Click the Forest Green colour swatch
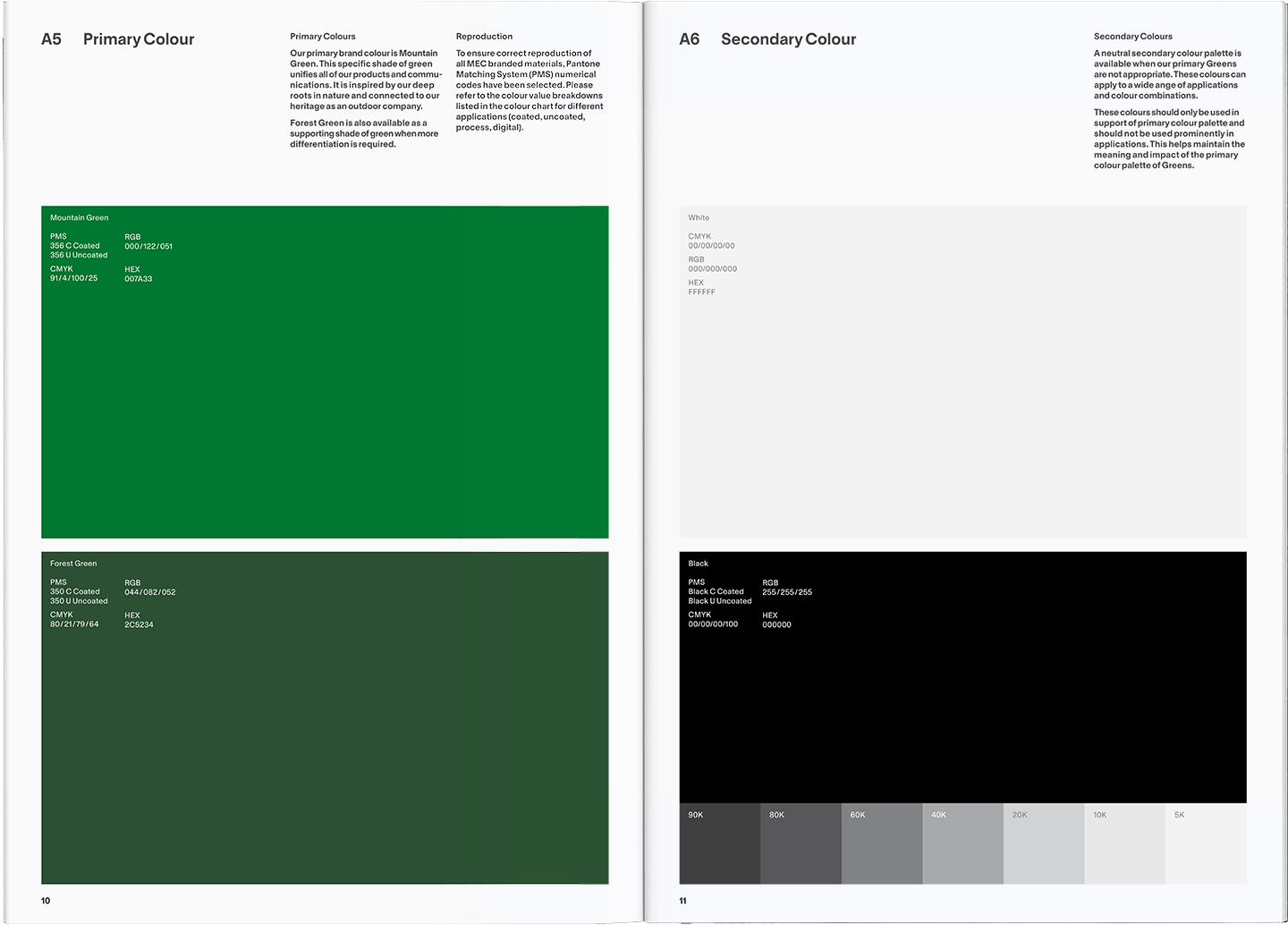The width and height of the screenshot is (1288, 925). point(325,743)
